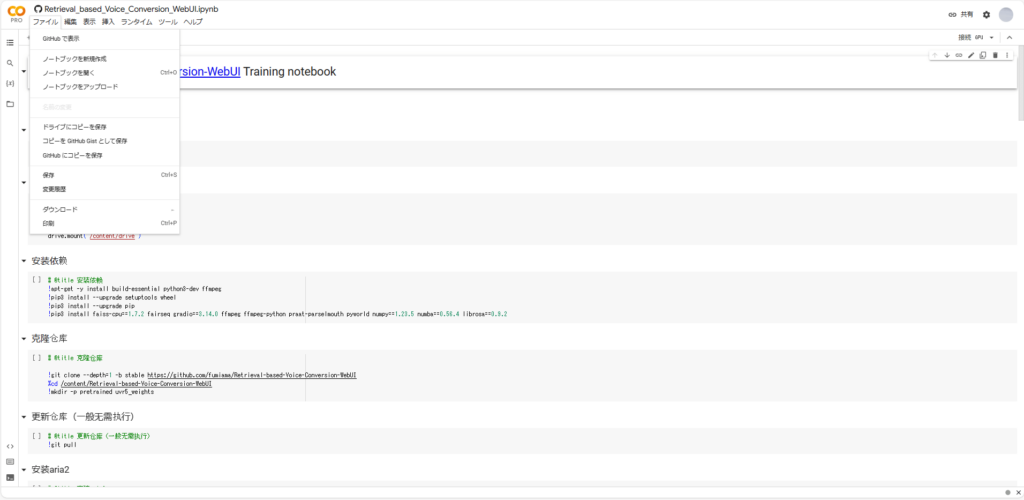Click into the !git pull code line

point(62,444)
